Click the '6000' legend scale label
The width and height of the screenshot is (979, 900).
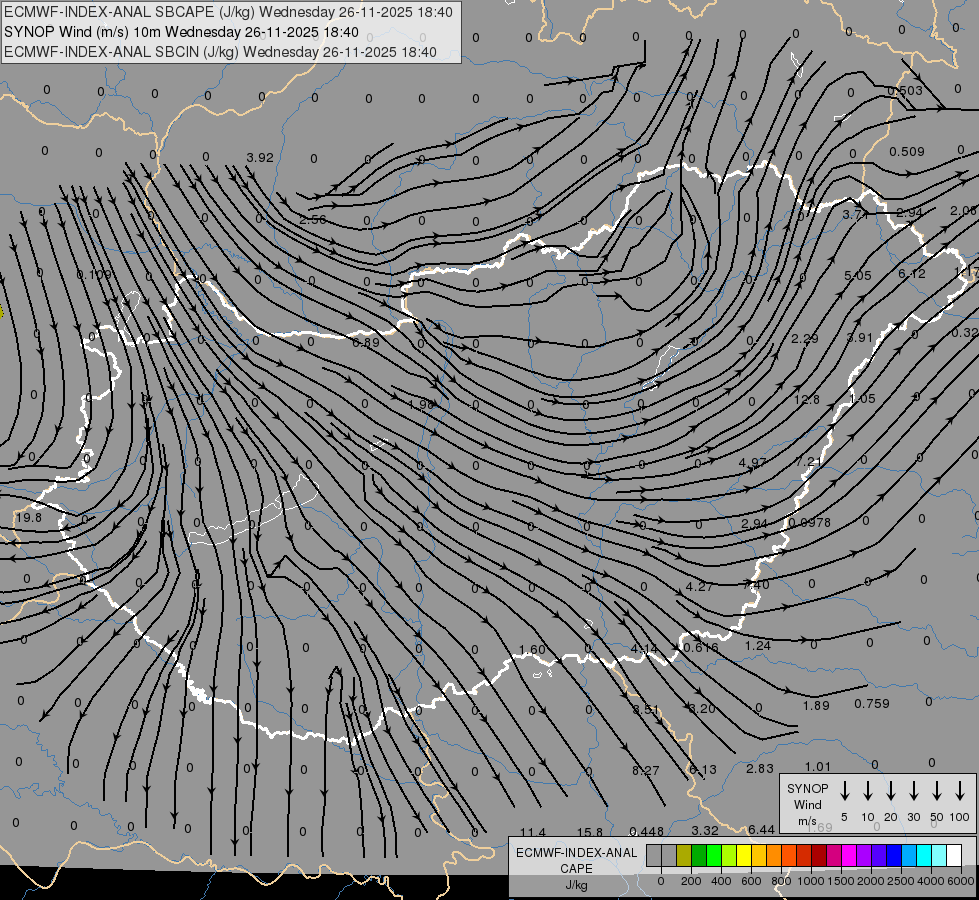point(962,881)
